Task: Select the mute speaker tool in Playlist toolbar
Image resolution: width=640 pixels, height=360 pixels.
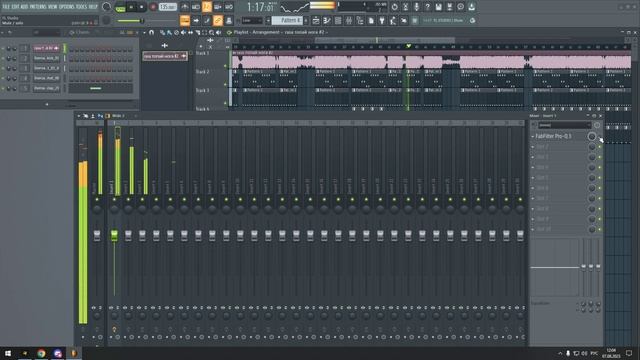Action: click(x=183, y=32)
